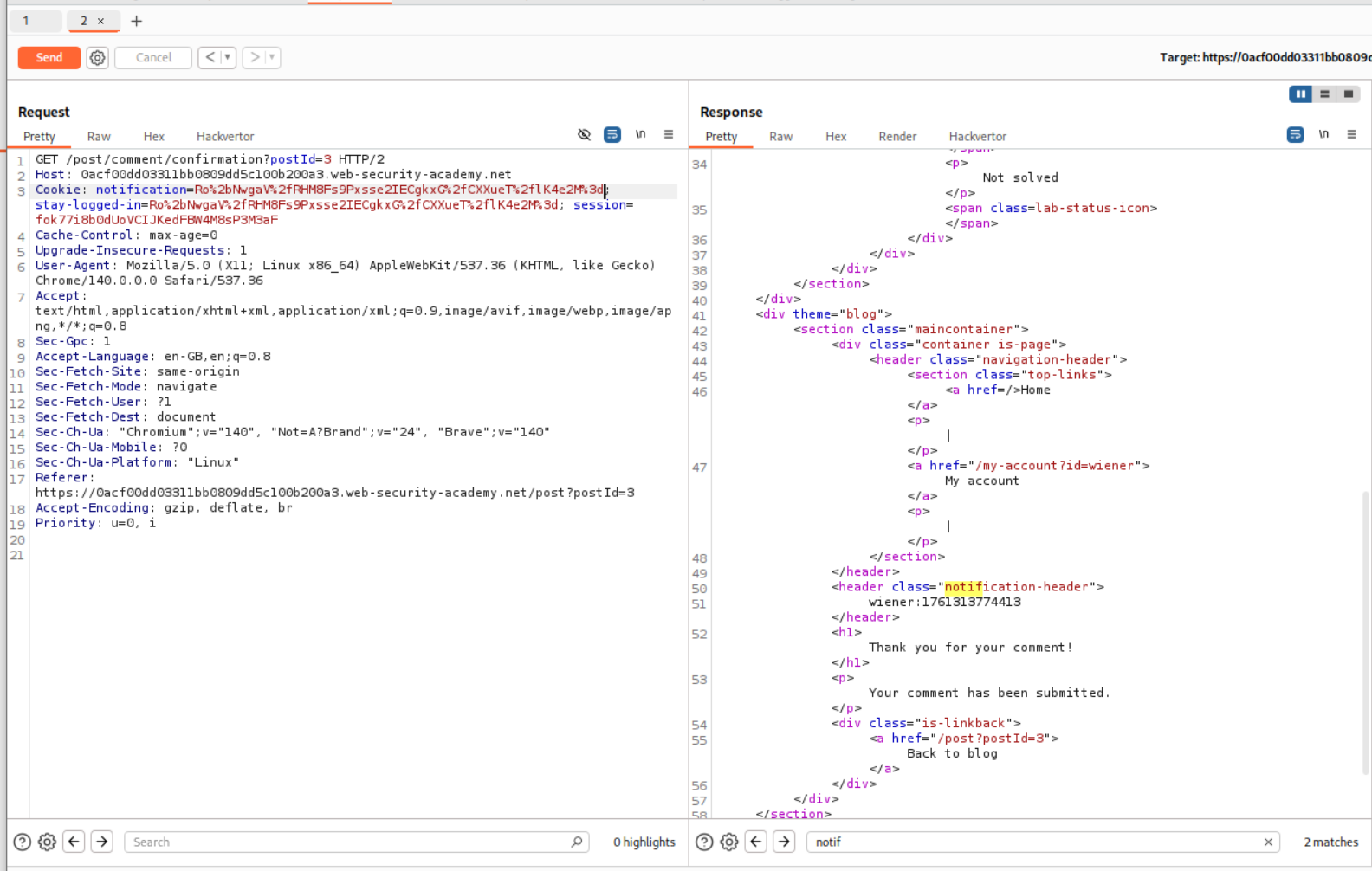Open help icon under the Response panel

click(x=704, y=842)
